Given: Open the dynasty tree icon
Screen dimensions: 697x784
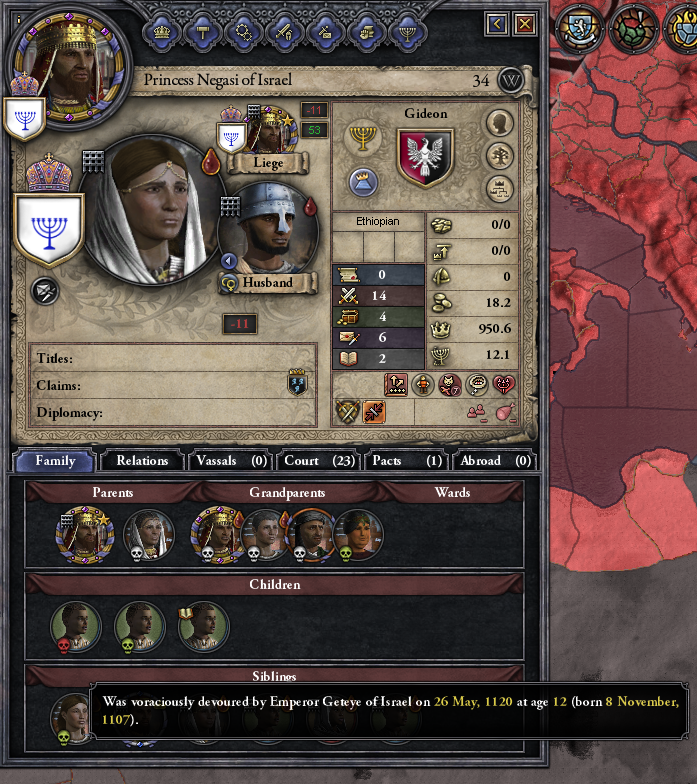Looking at the screenshot, I should click(500, 156).
